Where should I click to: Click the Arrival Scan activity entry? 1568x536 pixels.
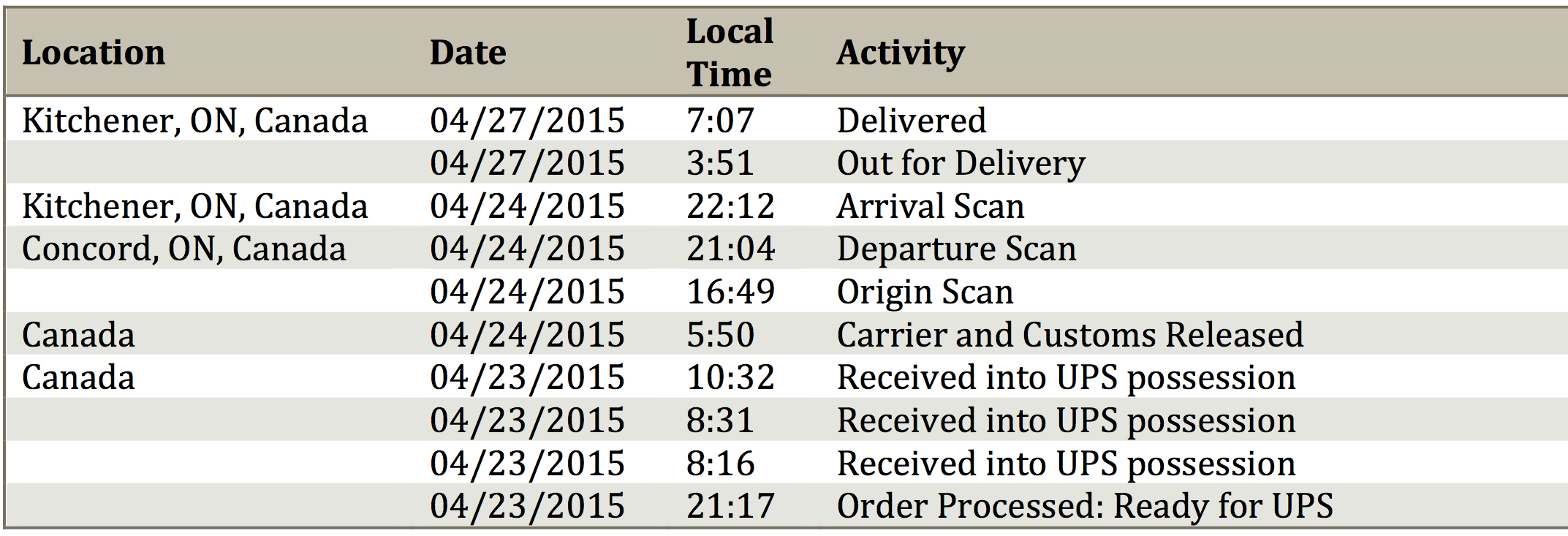click(x=931, y=206)
